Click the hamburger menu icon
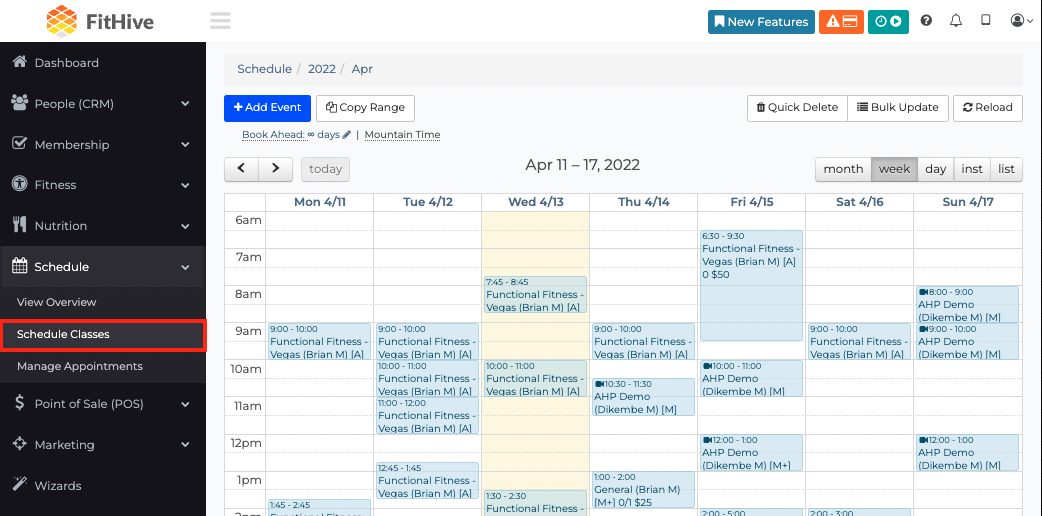 click(x=220, y=21)
